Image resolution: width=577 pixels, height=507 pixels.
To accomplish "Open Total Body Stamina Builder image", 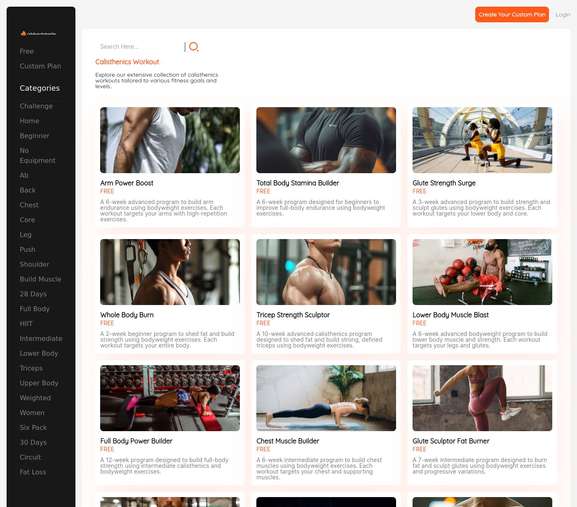I will pyautogui.click(x=326, y=140).
